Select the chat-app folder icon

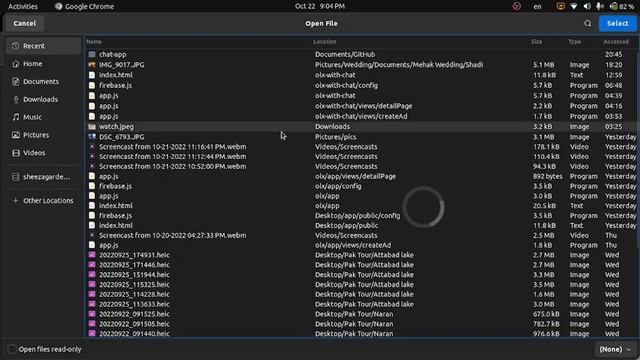pos(92,54)
